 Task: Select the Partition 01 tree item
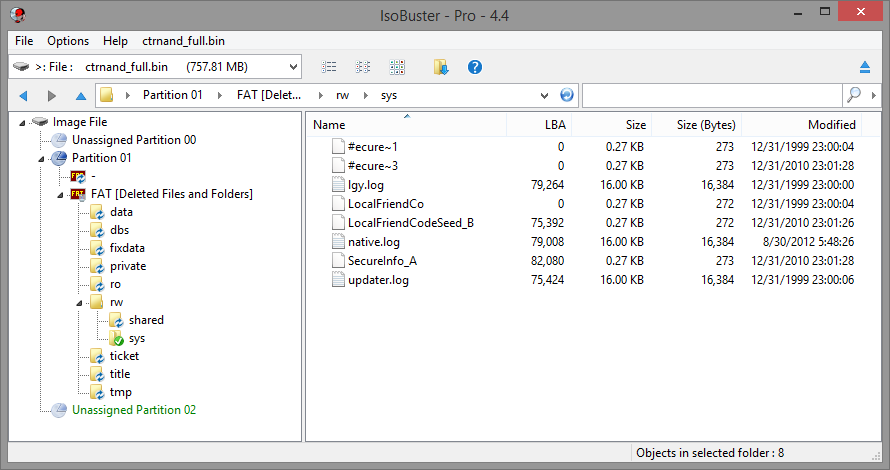101,158
